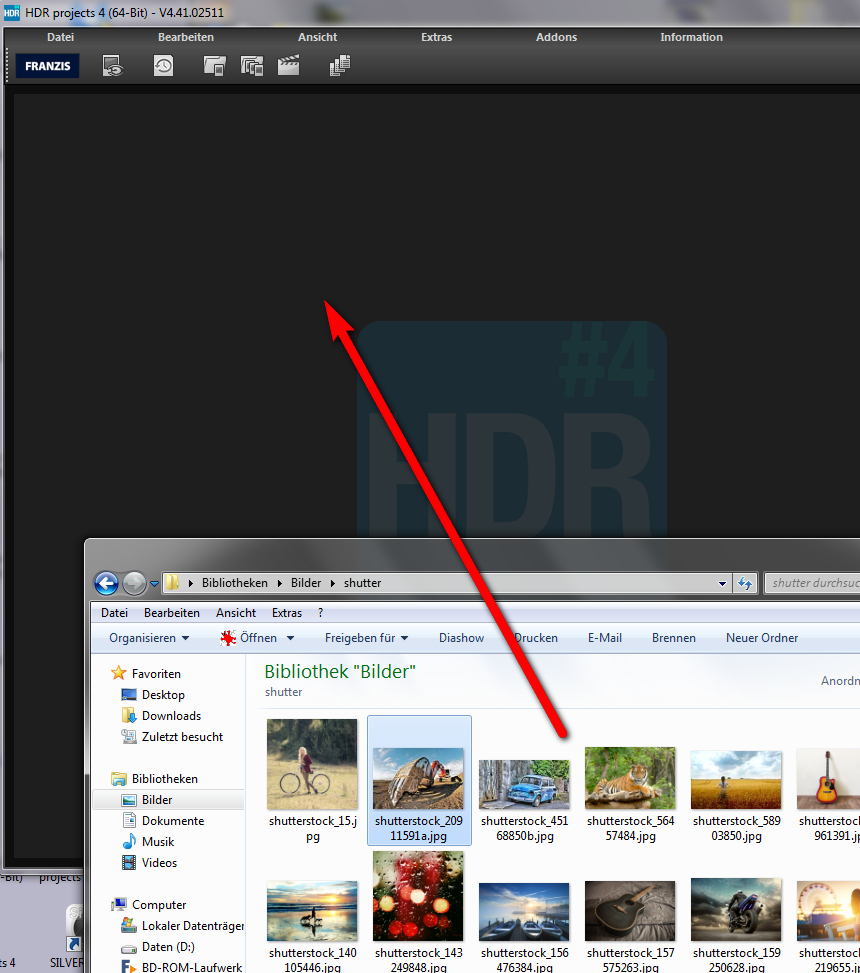
Task: Open the project history clock icon
Action: (x=164, y=66)
